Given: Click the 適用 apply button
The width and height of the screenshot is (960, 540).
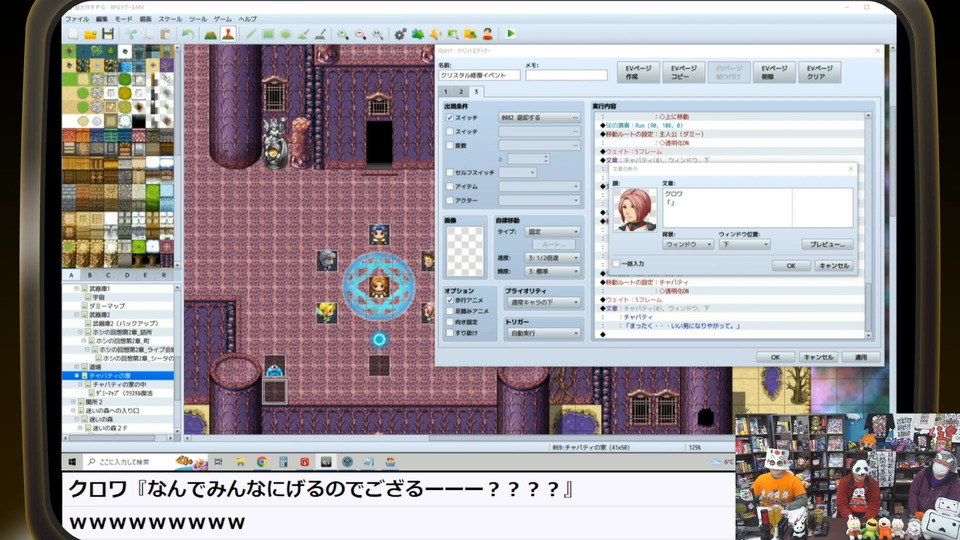Looking at the screenshot, I should click(x=861, y=357).
